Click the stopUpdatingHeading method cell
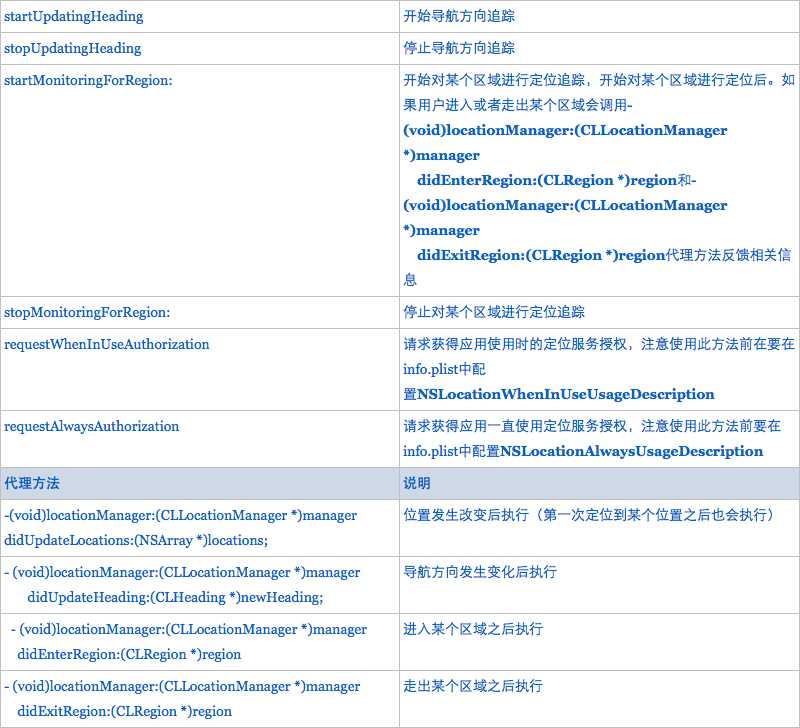 (199, 48)
